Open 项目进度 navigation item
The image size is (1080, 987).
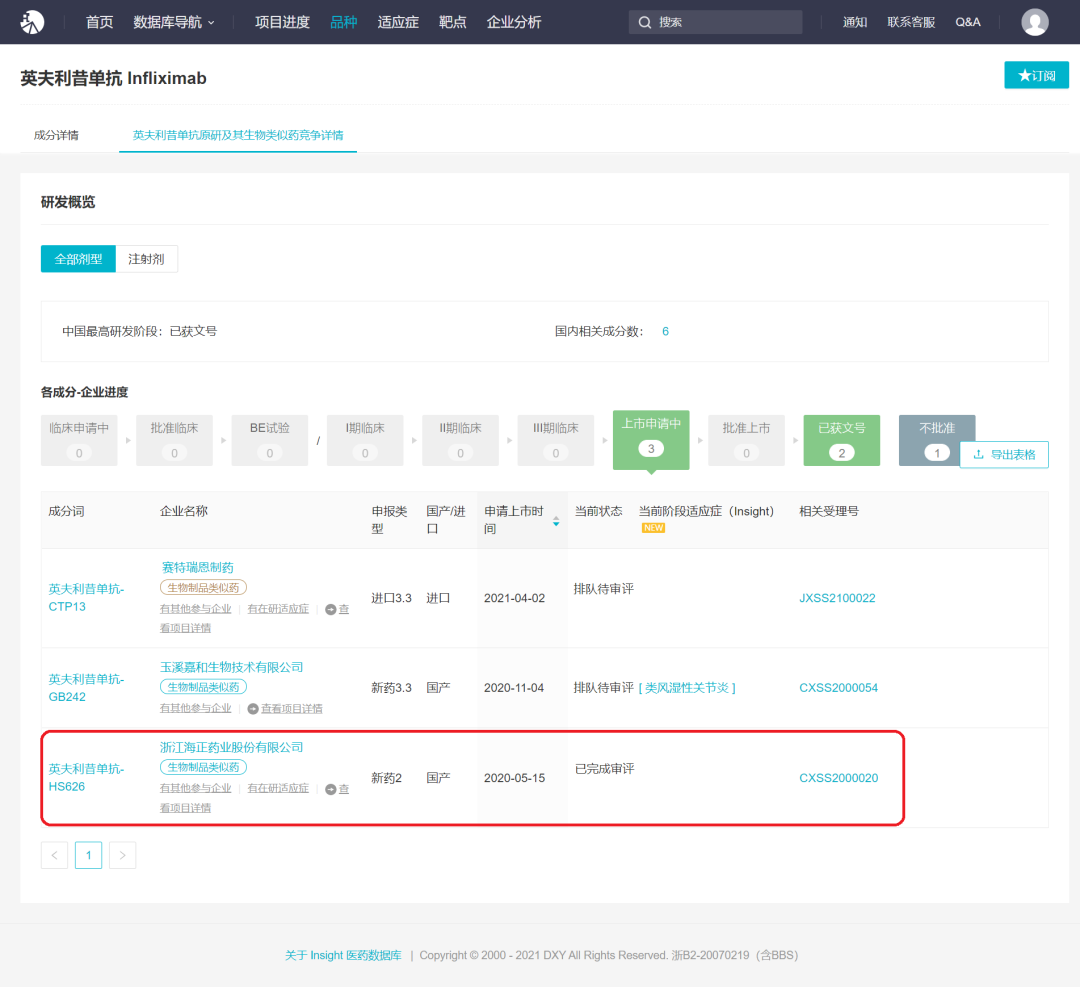(282, 22)
